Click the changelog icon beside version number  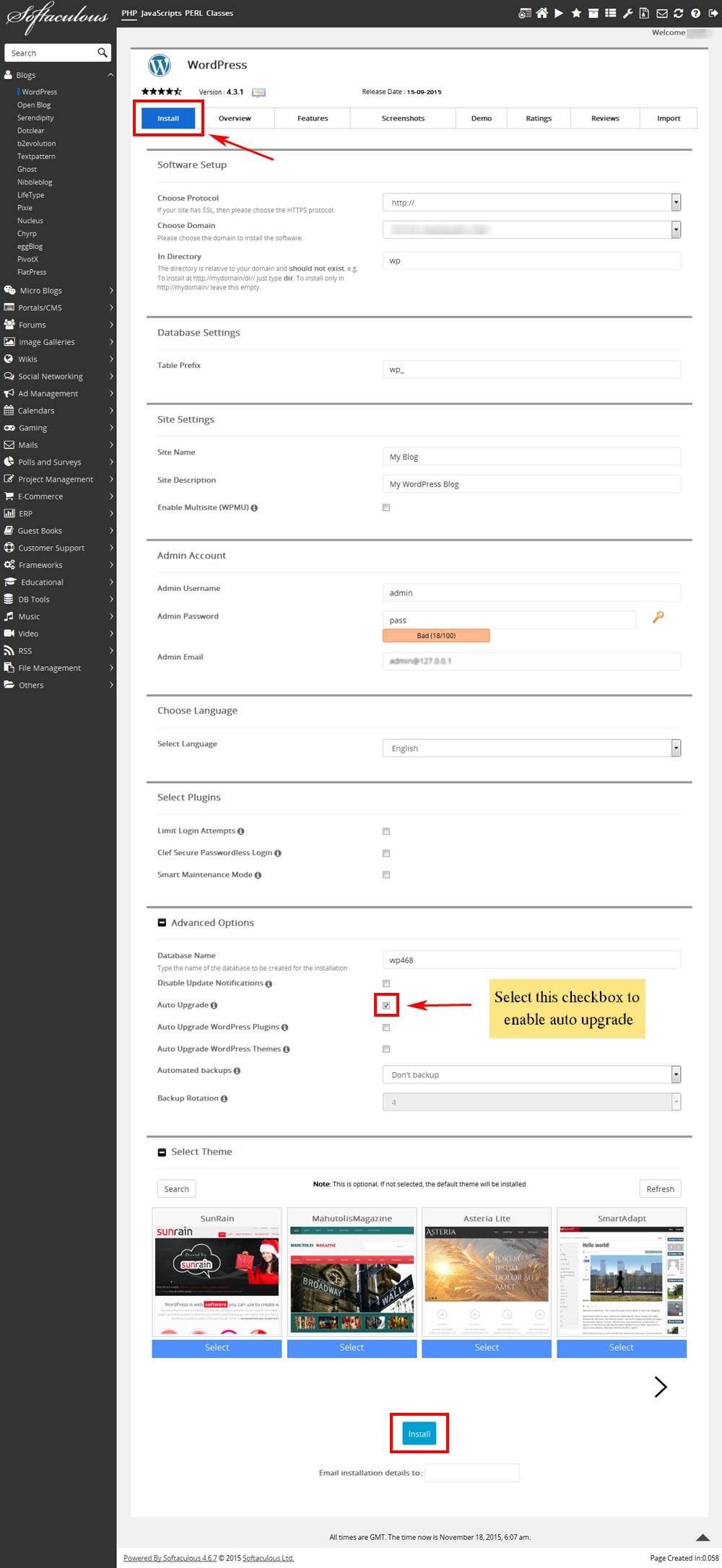pyautogui.click(x=258, y=92)
